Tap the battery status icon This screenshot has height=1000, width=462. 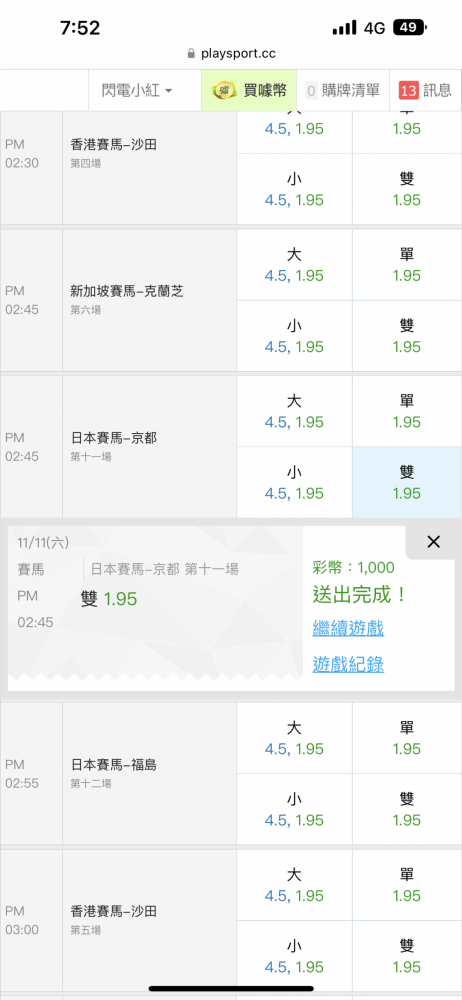(410, 27)
